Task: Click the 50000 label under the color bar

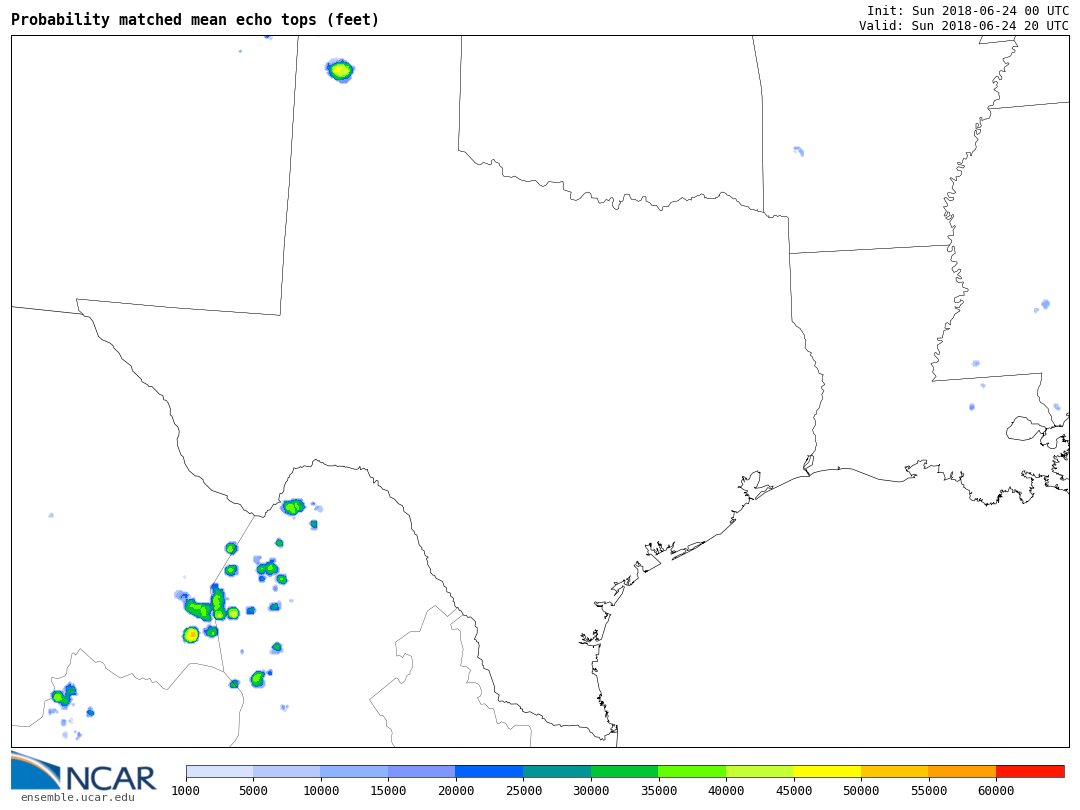Action: [x=861, y=791]
